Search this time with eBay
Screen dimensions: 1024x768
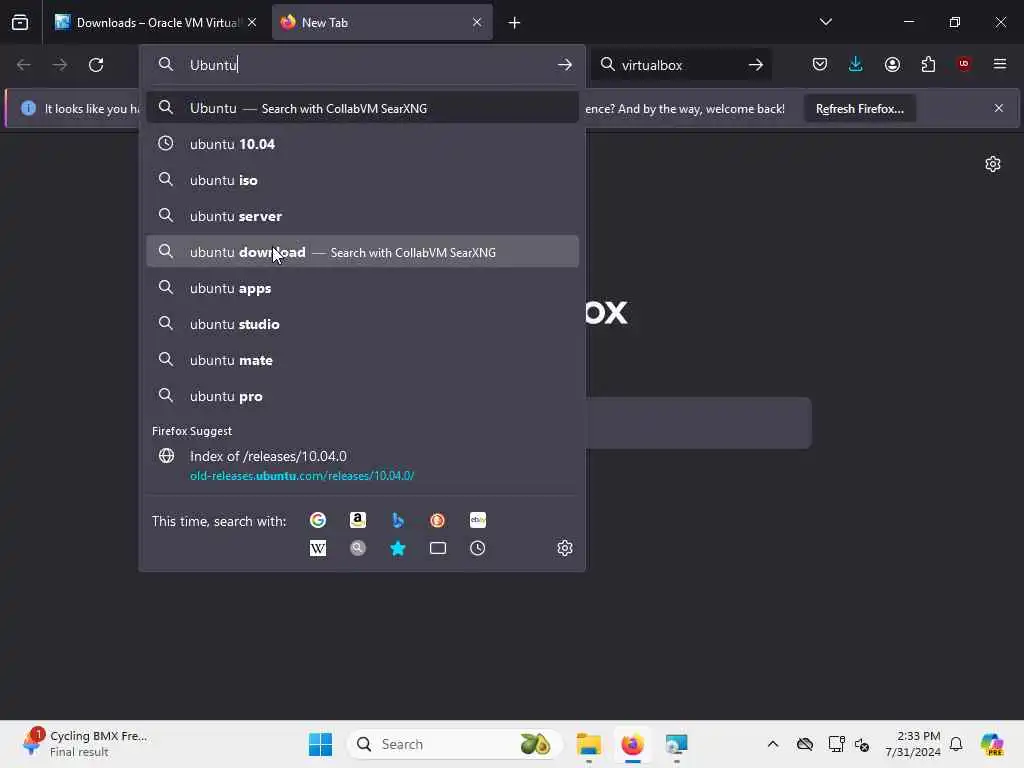(477, 520)
